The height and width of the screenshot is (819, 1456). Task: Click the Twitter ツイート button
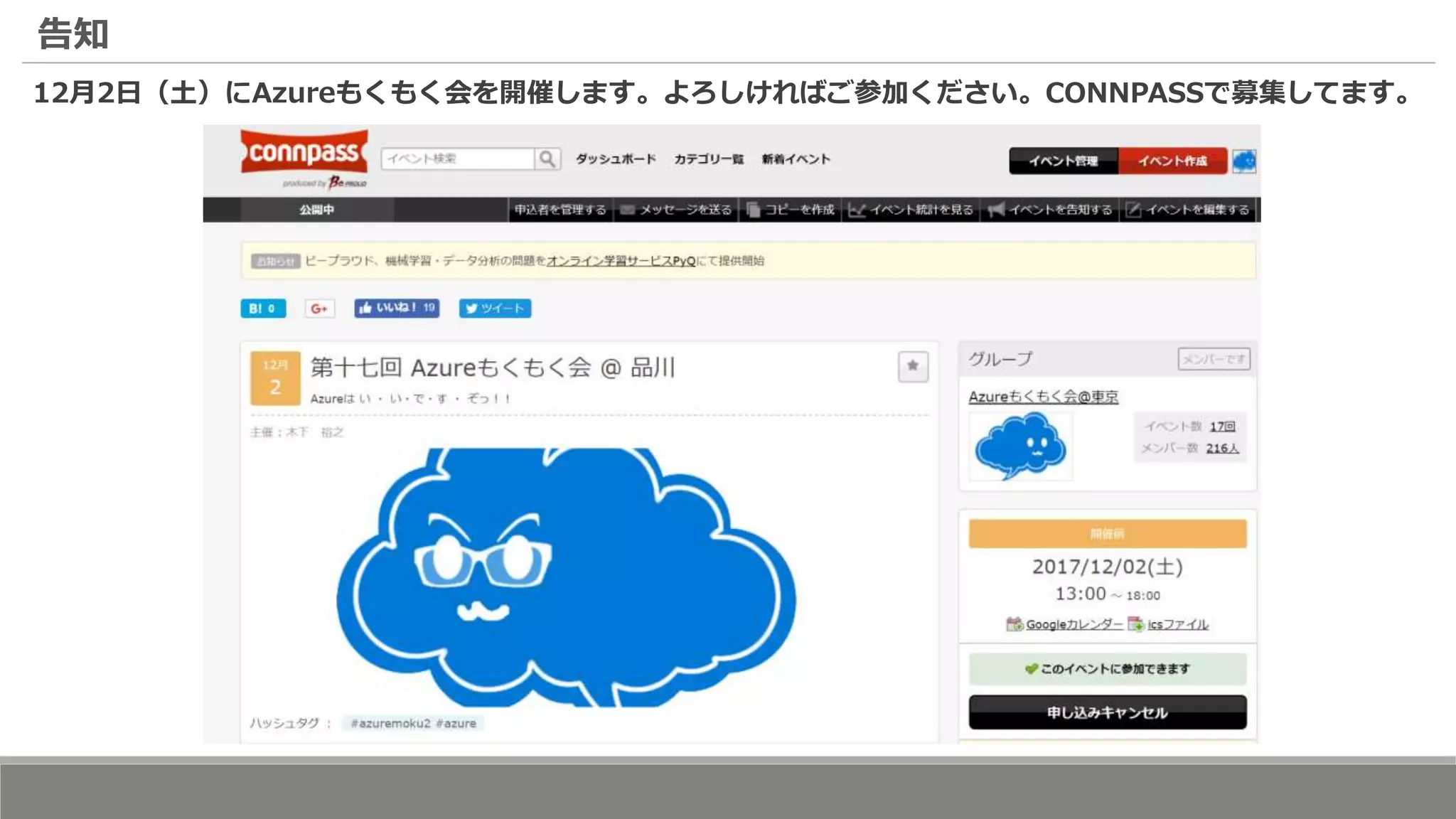pyautogui.click(x=495, y=309)
